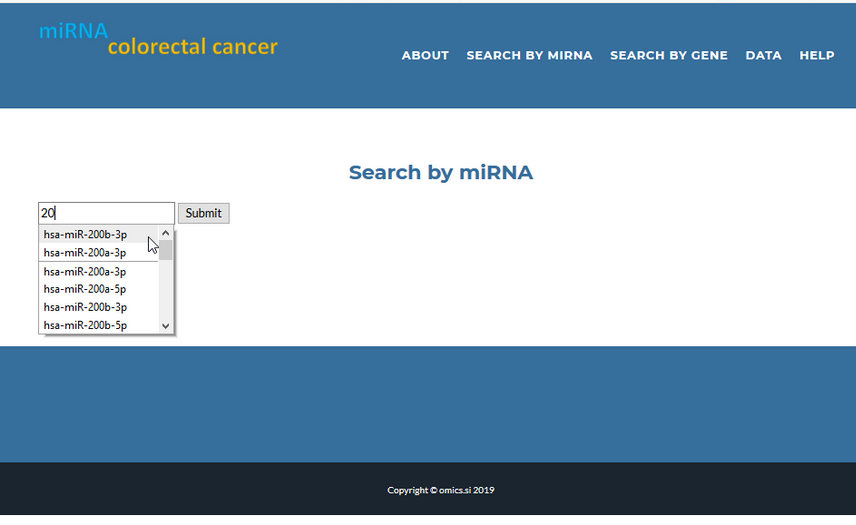Click the suggestion list scrollbar track below thumb

[x=166, y=292]
